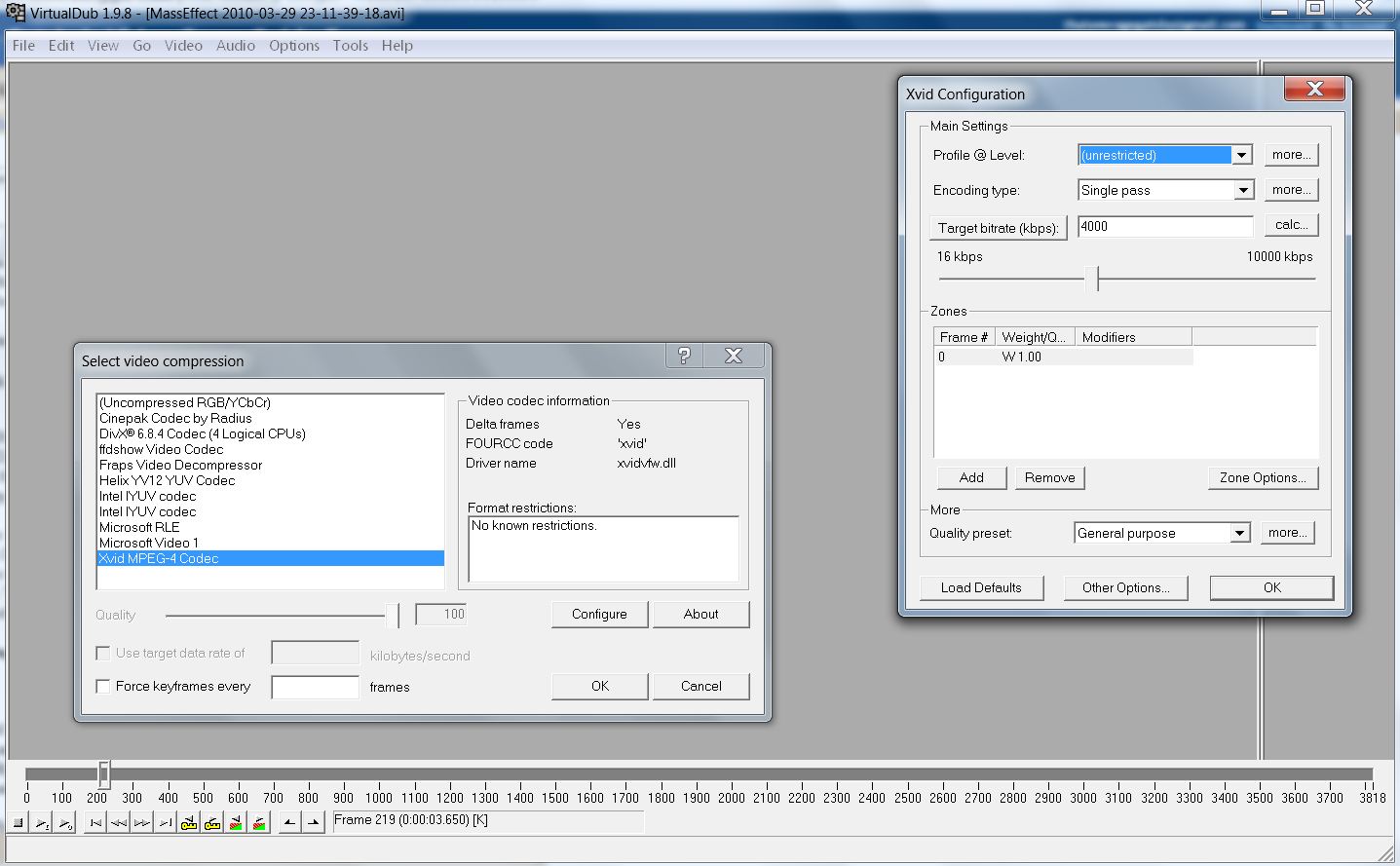This screenshot has width=1400, height=866.
Task: Open the bitrate calc... tool
Action: (x=1292, y=225)
